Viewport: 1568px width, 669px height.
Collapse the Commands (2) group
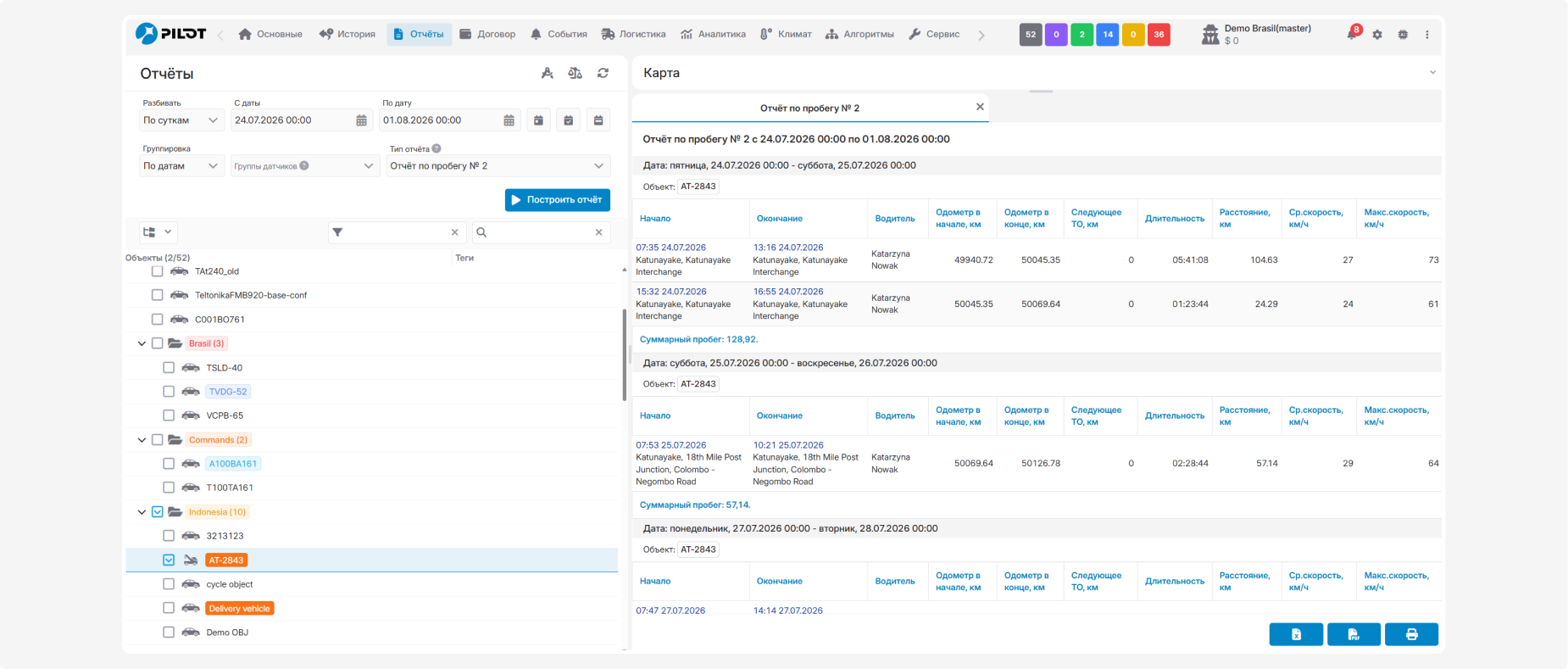(142, 440)
